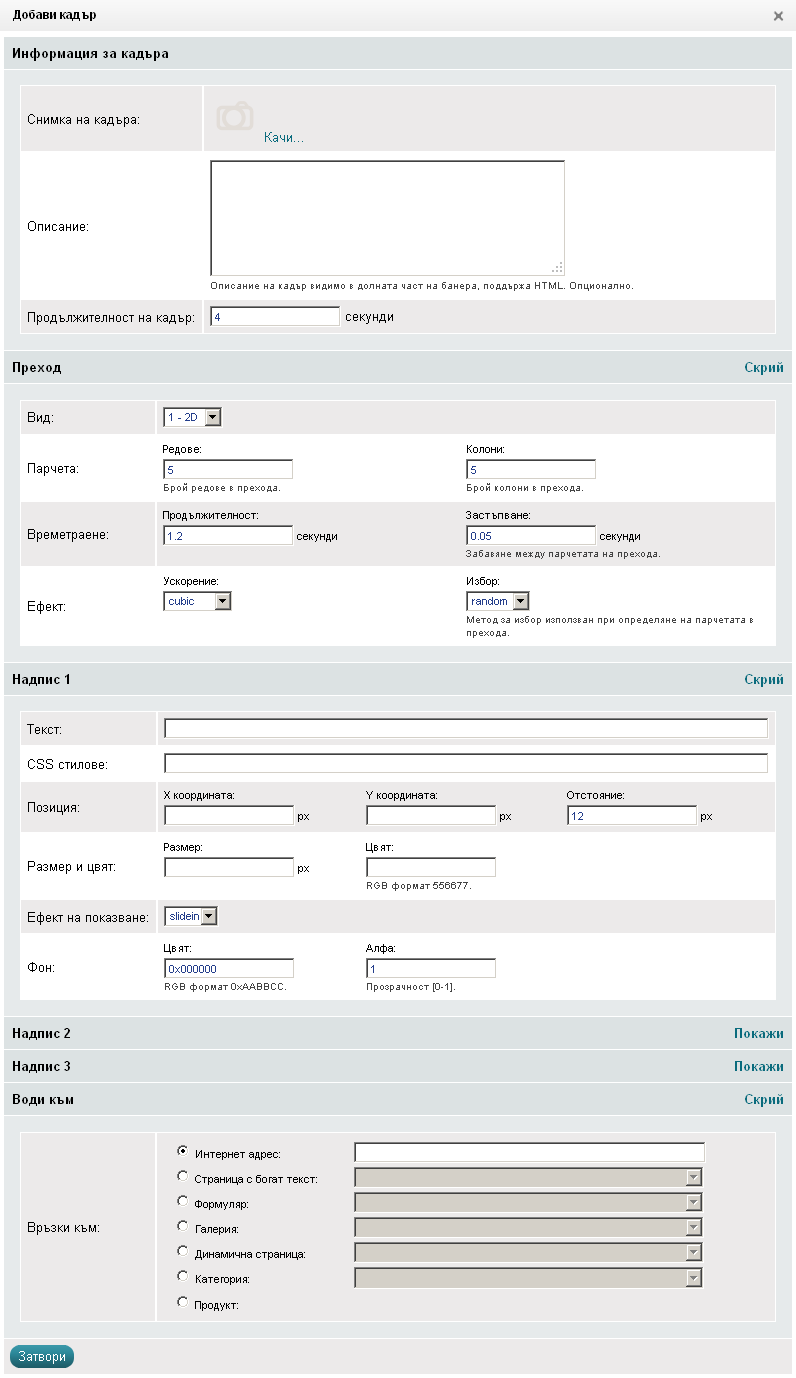Open the Избор random dropdown

497,601
